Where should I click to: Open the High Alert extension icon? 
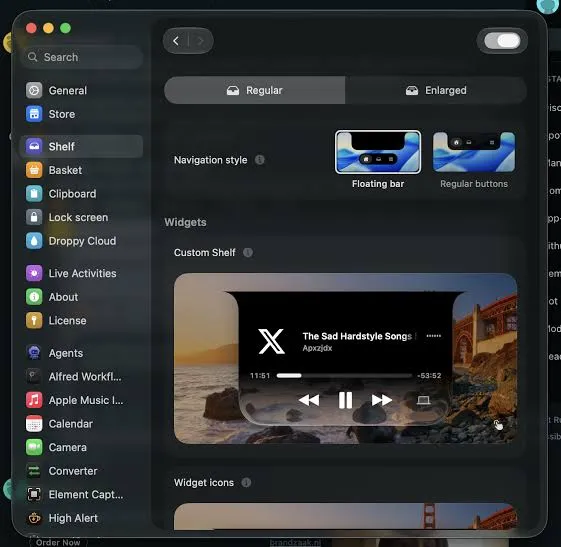click(34, 518)
